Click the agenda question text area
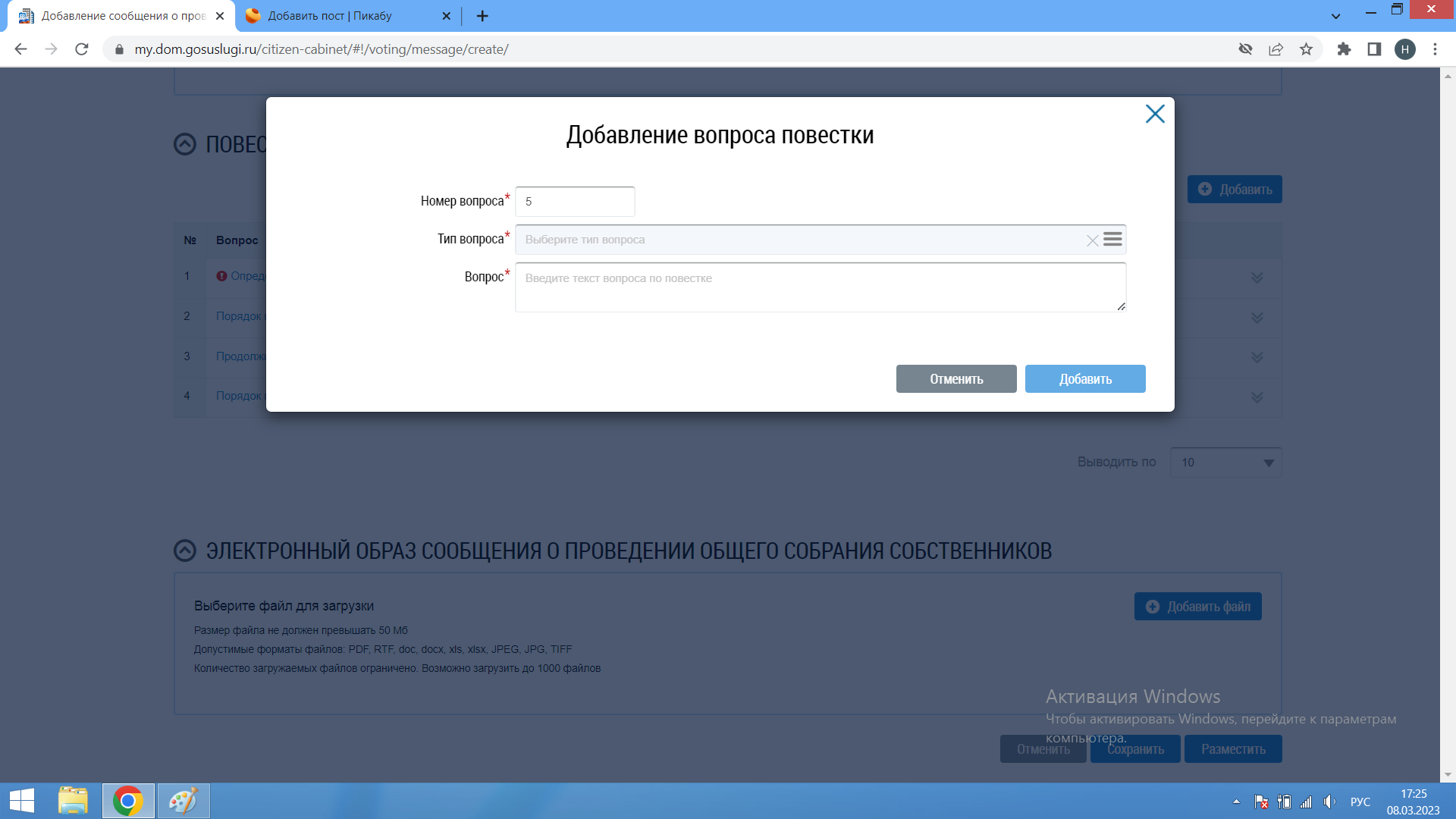This screenshot has height=819, width=1456. click(x=820, y=287)
